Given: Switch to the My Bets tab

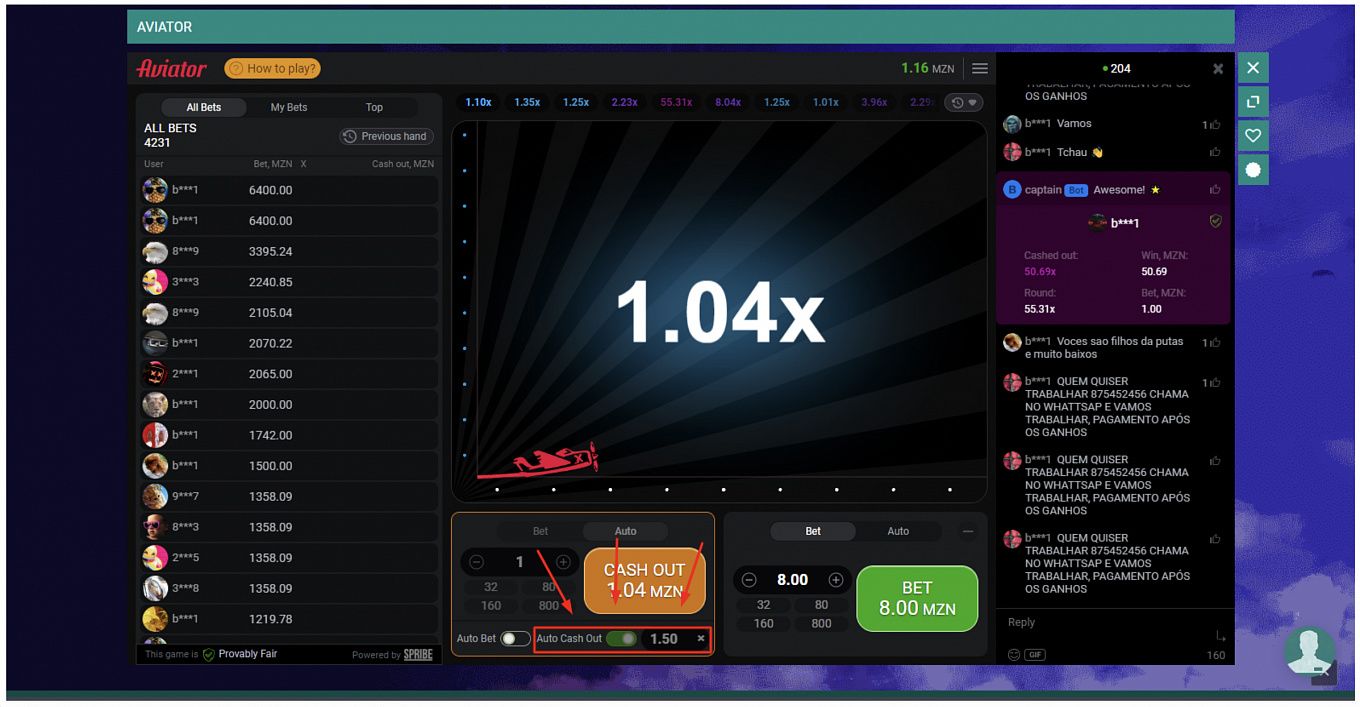Looking at the screenshot, I should 289,107.
